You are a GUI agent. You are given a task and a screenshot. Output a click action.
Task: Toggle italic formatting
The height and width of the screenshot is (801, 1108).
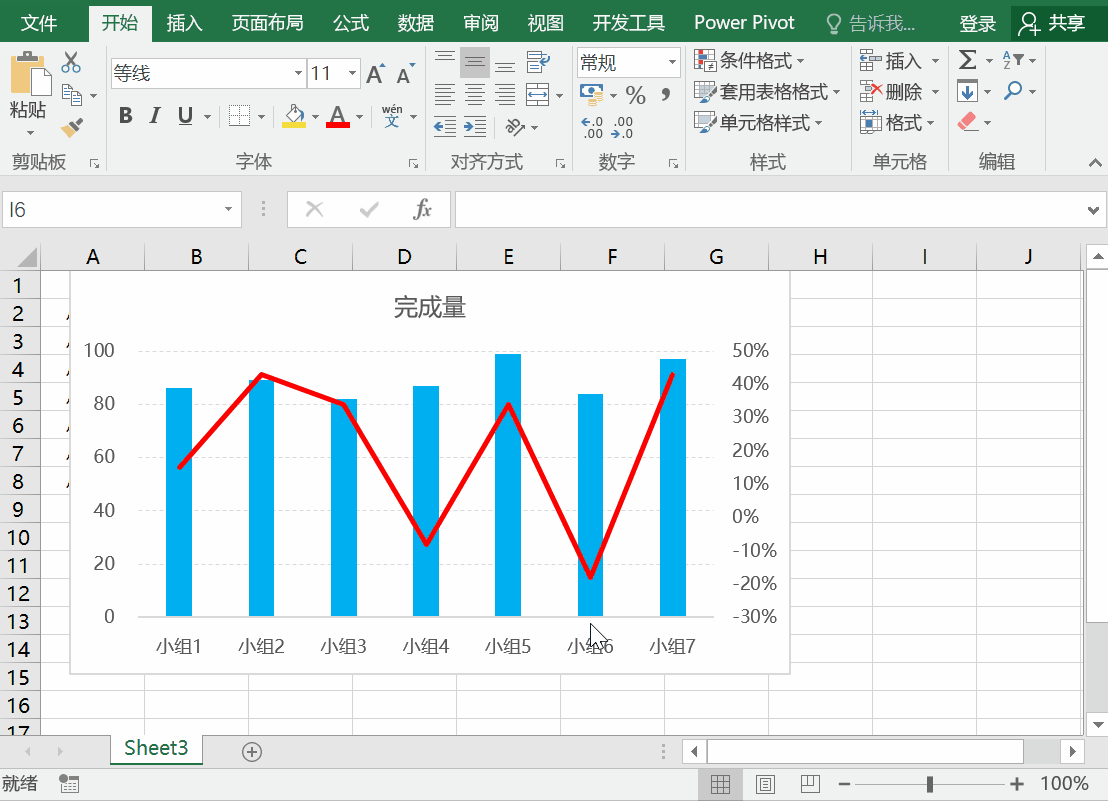(155, 116)
